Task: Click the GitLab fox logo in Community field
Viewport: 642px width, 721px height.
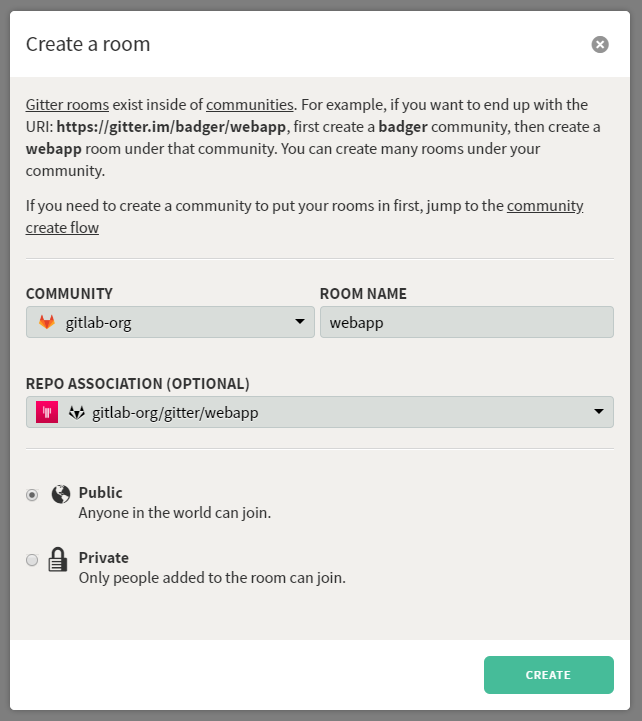Action: pos(46,322)
